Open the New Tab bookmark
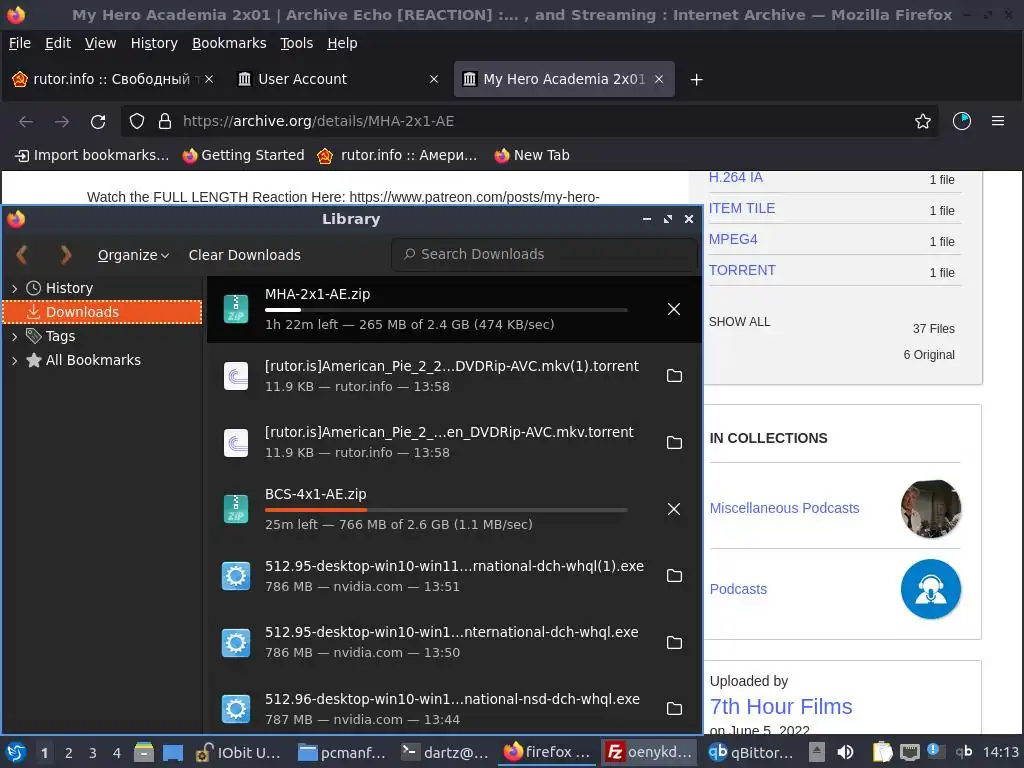Viewport: 1024px width, 768px height. pos(532,155)
